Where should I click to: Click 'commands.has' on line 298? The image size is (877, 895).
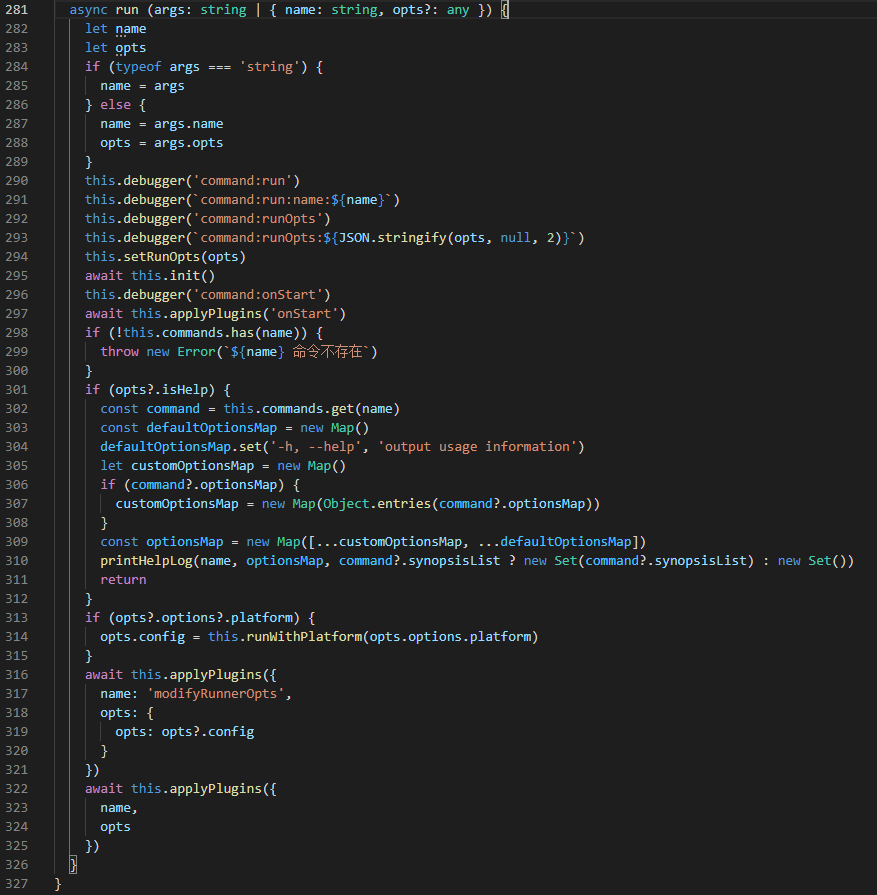208,333
